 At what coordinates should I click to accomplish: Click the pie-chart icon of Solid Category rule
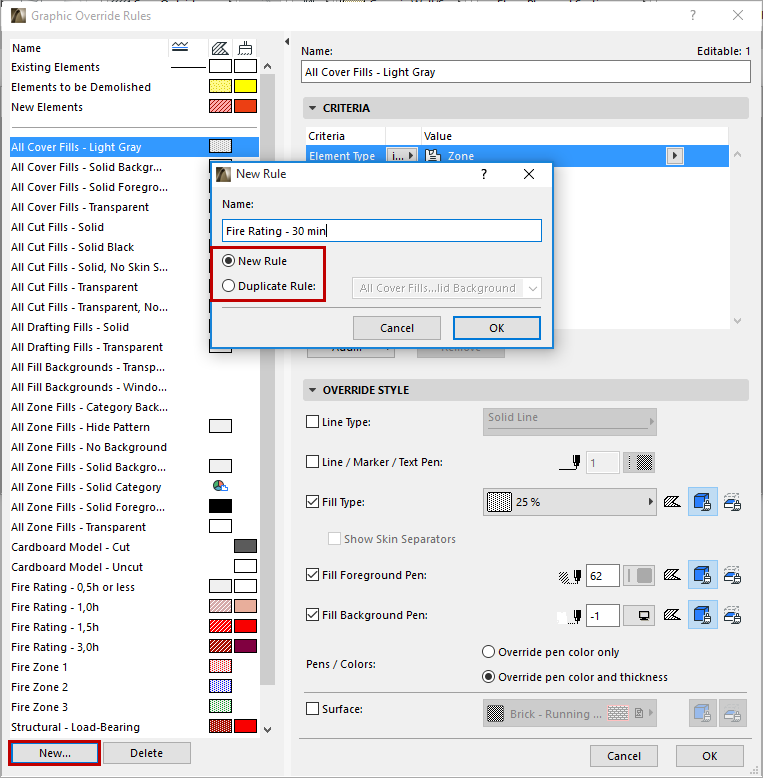(x=220, y=486)
